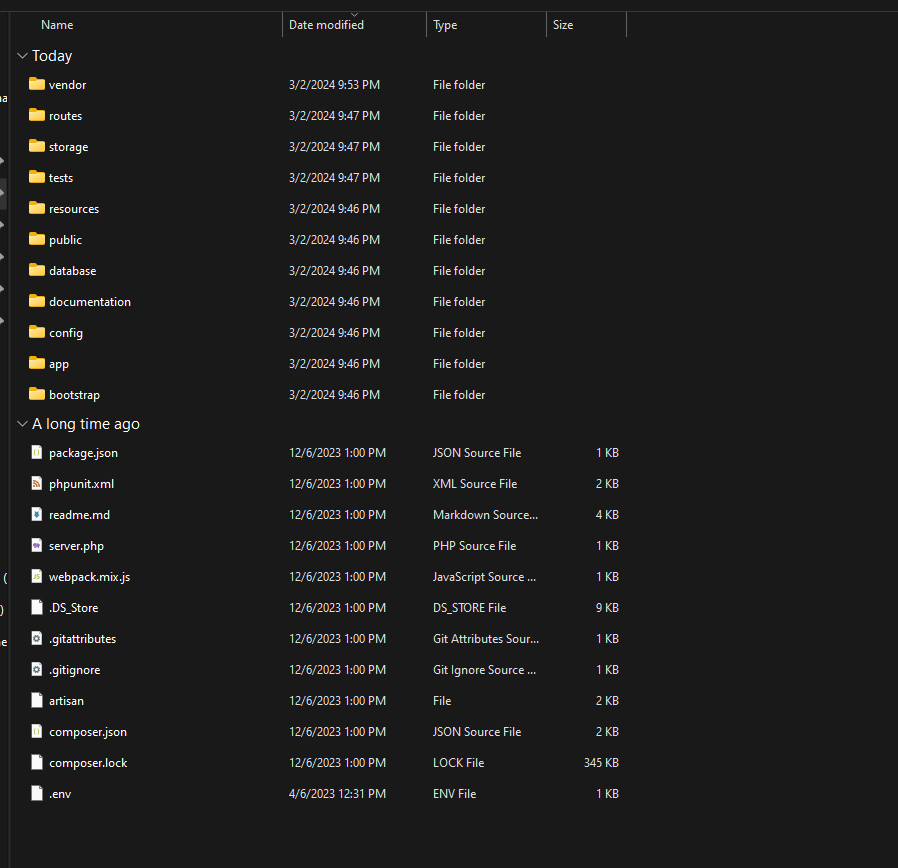Select the vendor folder name

tap(68, 85)
